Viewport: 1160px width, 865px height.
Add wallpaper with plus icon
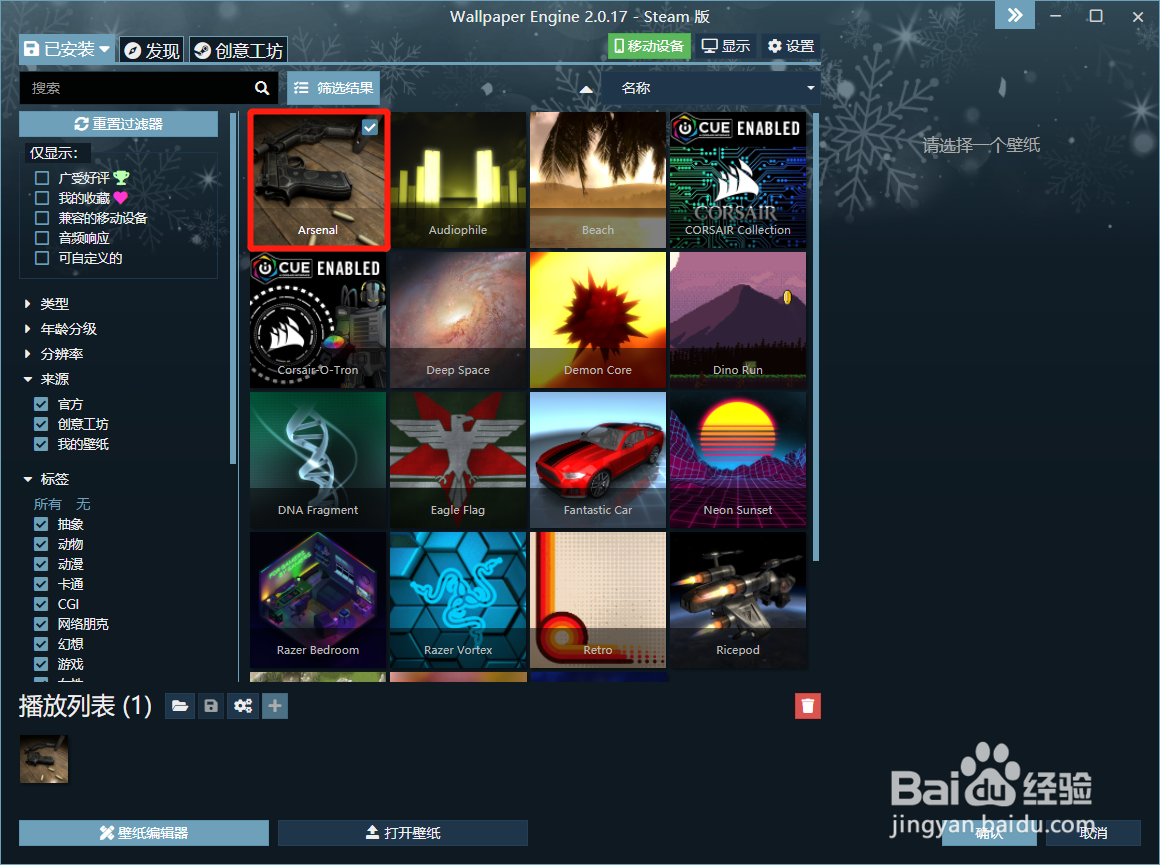point(274,706)
